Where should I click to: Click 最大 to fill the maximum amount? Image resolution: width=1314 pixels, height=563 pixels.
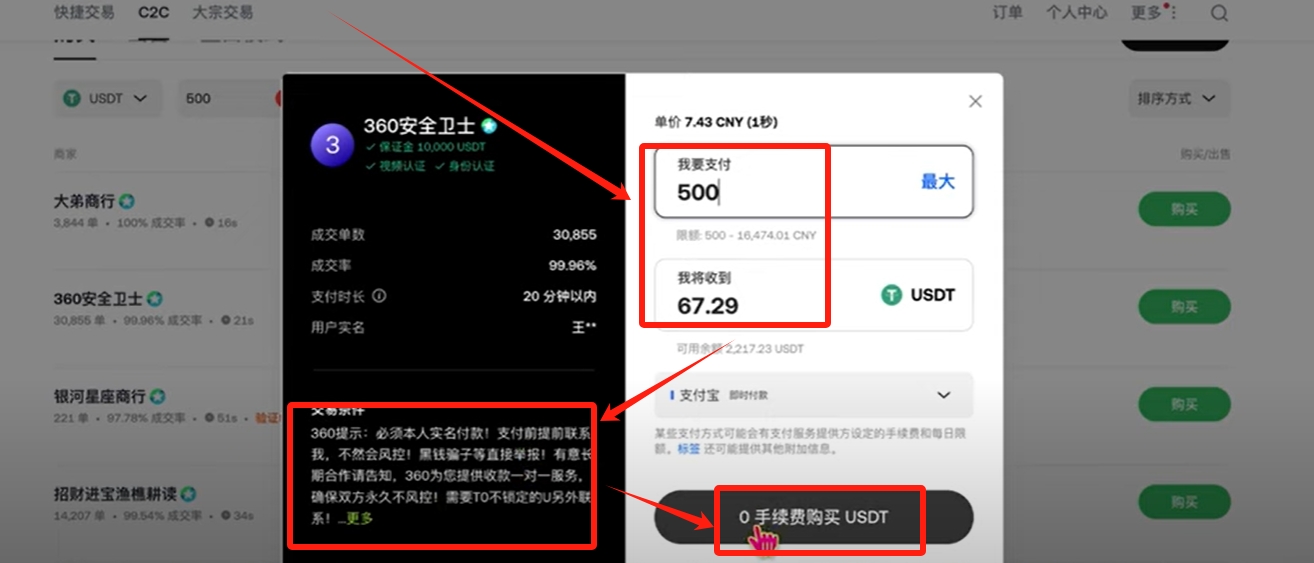coord(937,182)
